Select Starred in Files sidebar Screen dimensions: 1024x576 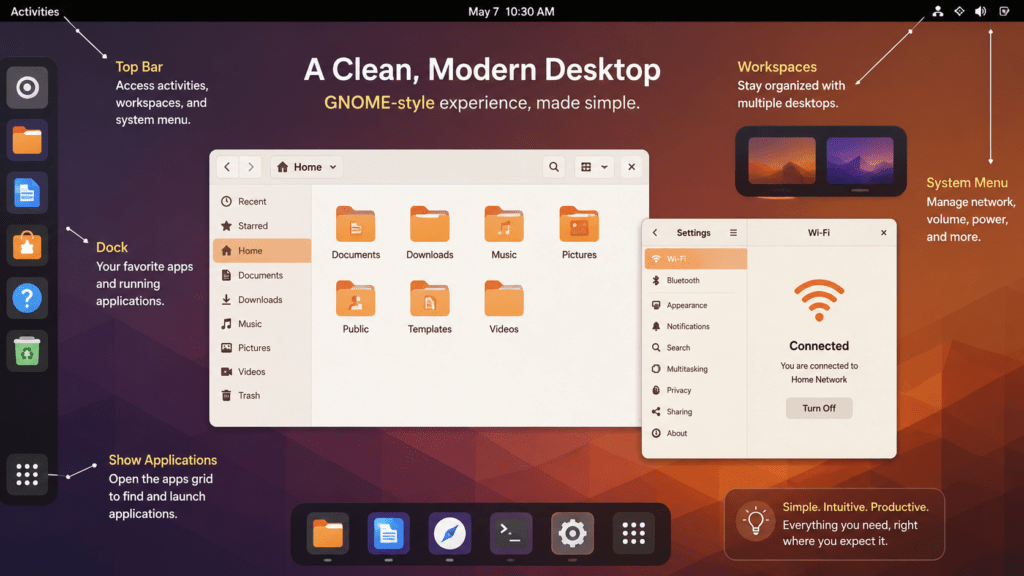(261, 226)
